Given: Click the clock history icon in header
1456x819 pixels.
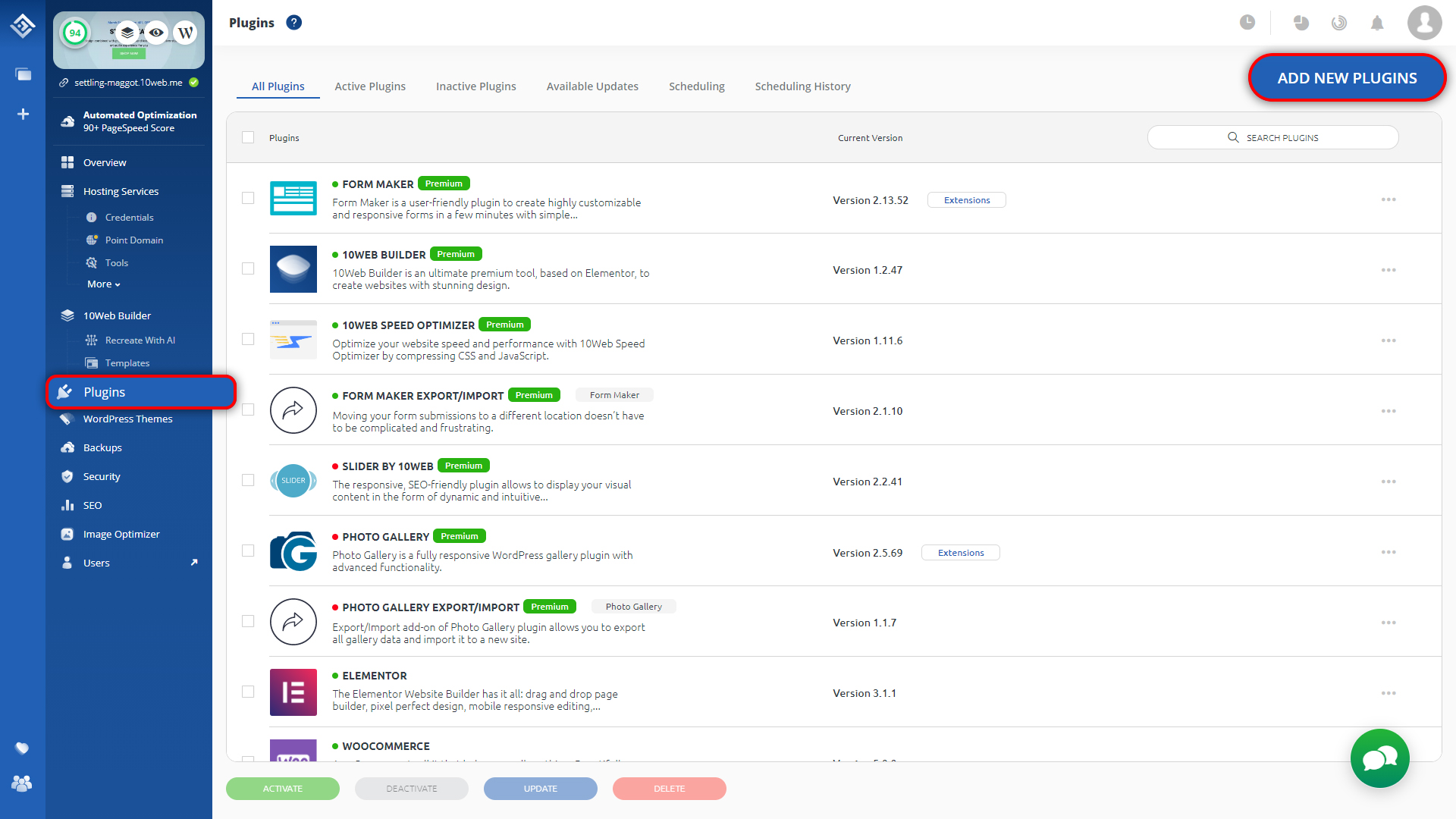Looking at the screenshot, I should pos(1247,23).
